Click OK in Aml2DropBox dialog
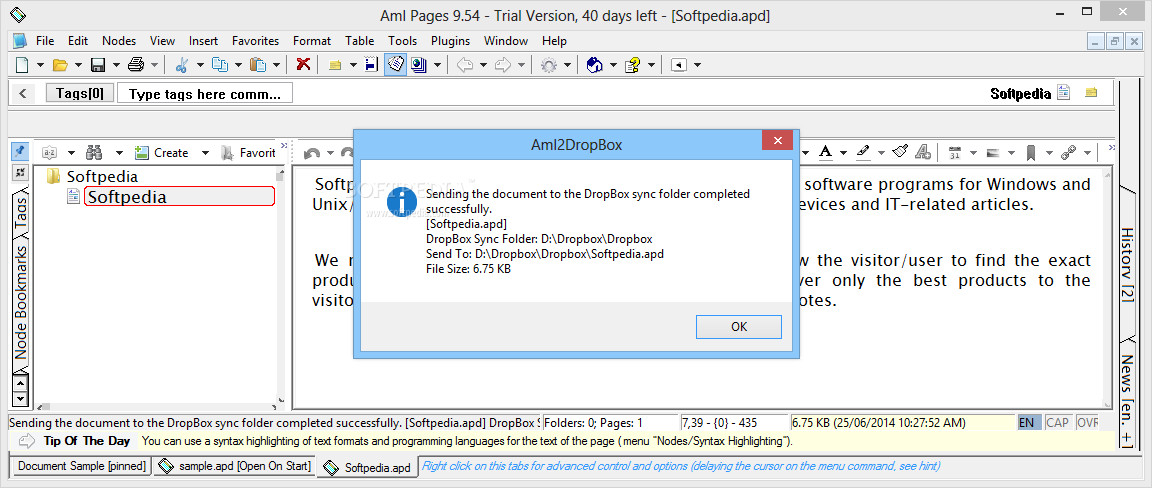The width and height of the screenshot is (1152, 488). [x=739, y=327]
